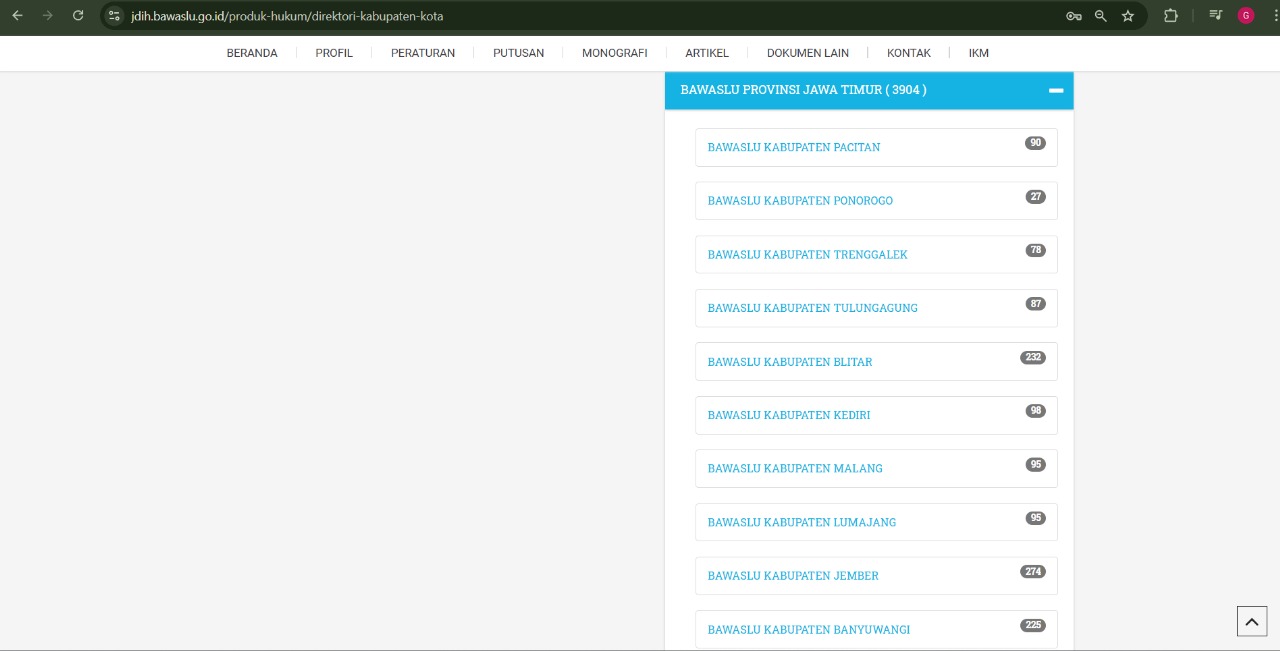
Task: Select Bawaslu Kabupaten Jember entry
Action: click(x=793, y=576)
